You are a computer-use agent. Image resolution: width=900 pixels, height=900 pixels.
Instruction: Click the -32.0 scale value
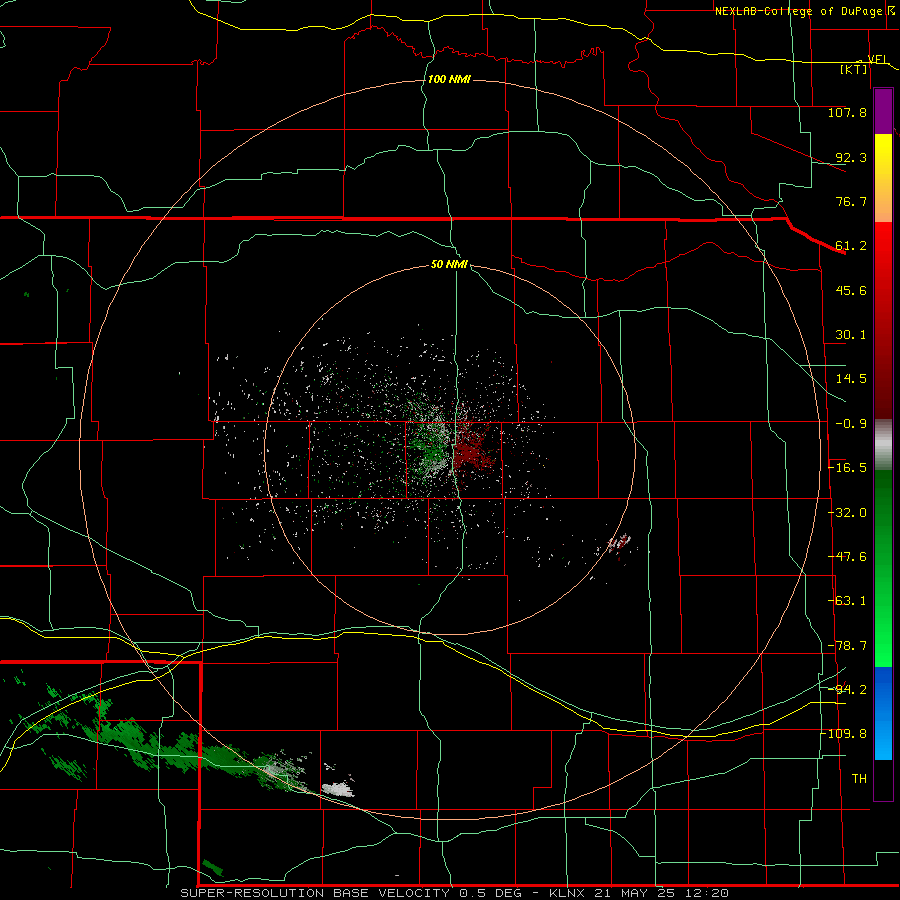pyautogui.click(x=847, y=513)
